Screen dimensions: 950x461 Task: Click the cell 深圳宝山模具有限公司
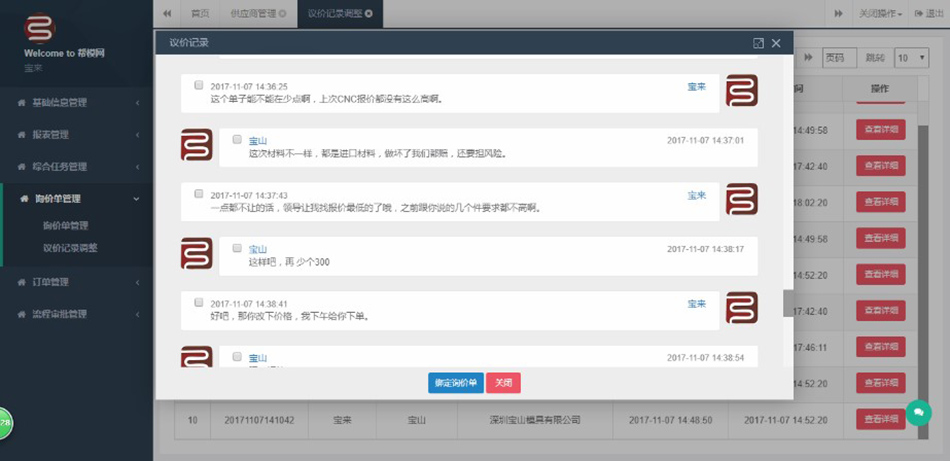pos(535,420)
